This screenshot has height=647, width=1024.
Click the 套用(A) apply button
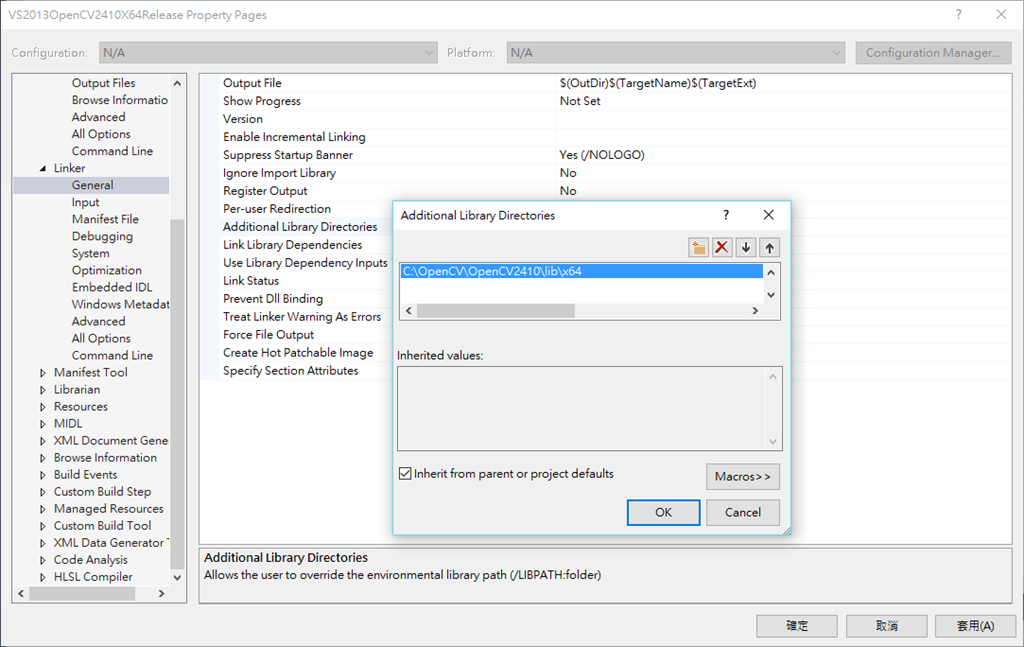click(x=976, y=625)
